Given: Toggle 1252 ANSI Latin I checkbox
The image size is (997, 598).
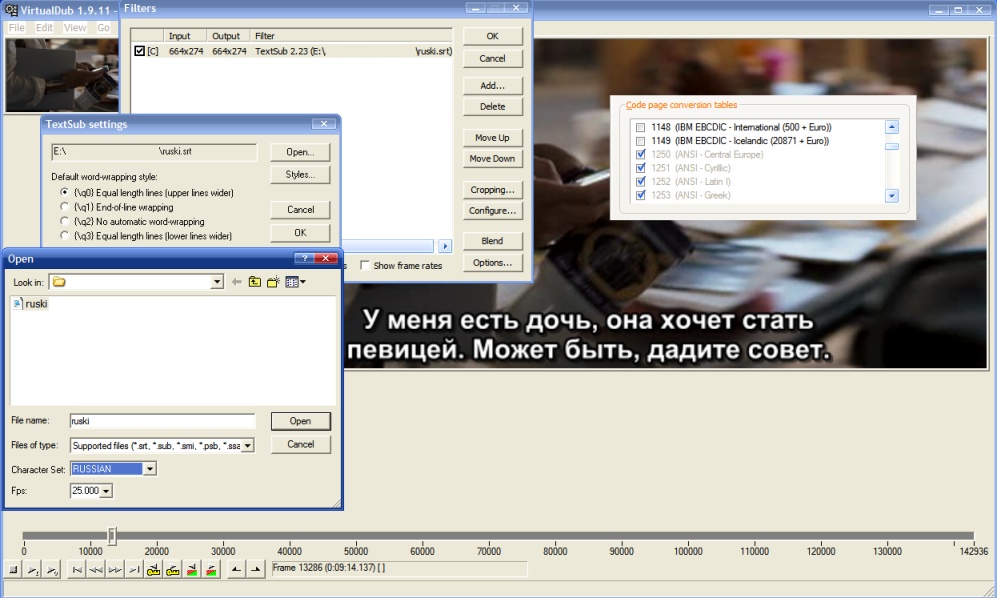Looking at the screenshot, I should [640, 182].
